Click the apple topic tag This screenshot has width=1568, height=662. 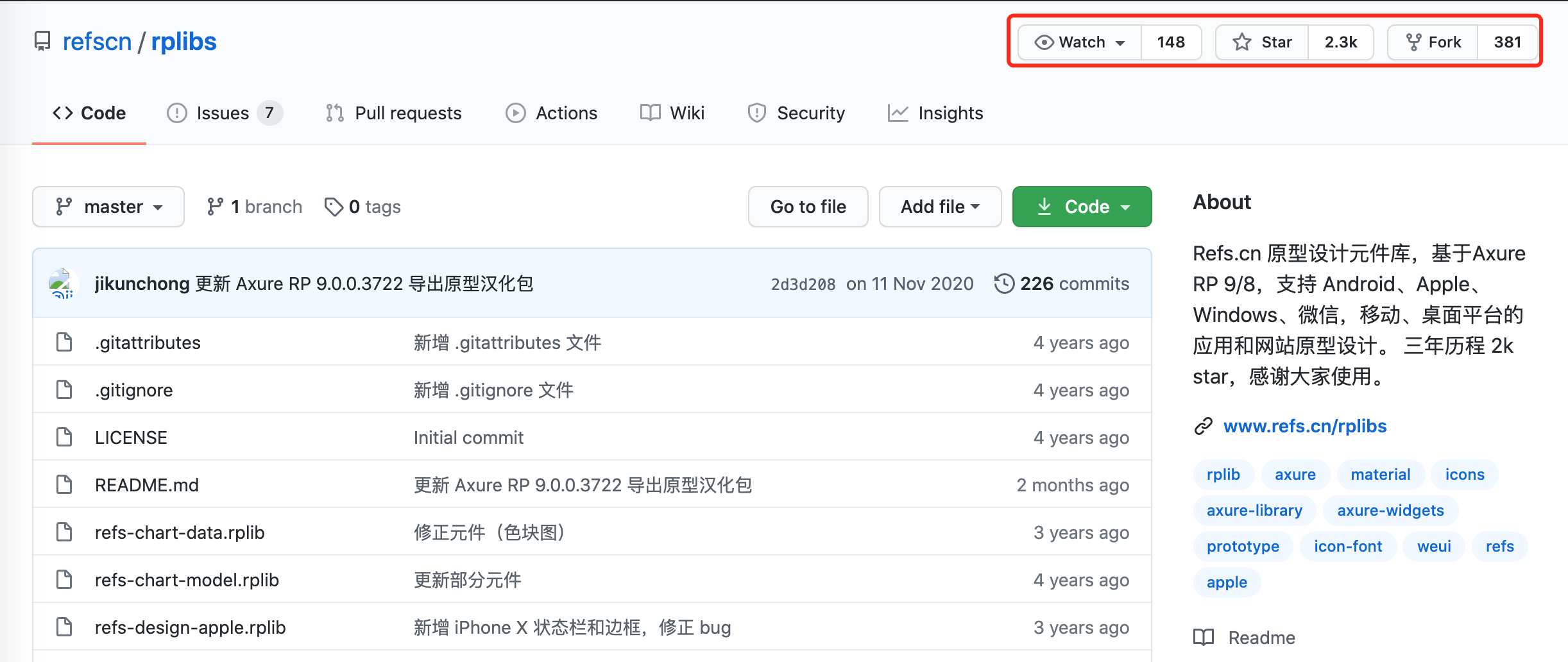click(x=1227, y=582)
